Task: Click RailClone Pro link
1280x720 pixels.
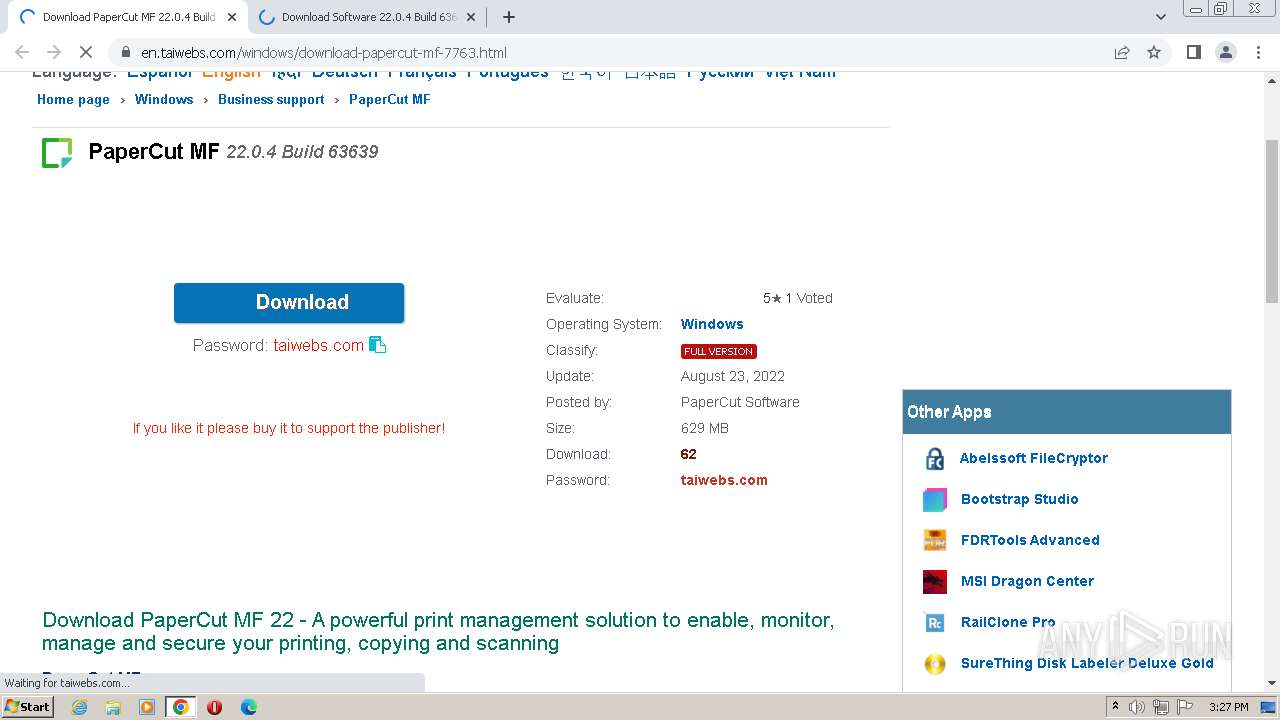Action: pos(1008,622)
